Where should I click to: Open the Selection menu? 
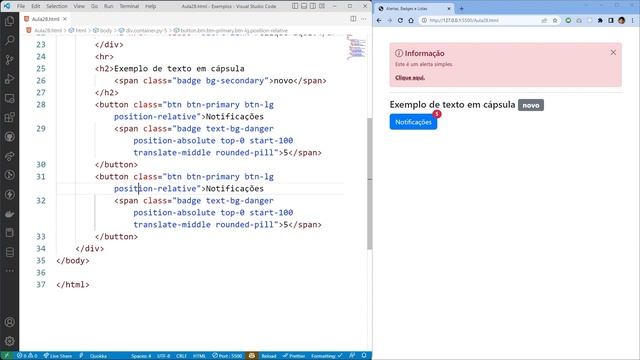coord(57,6)
